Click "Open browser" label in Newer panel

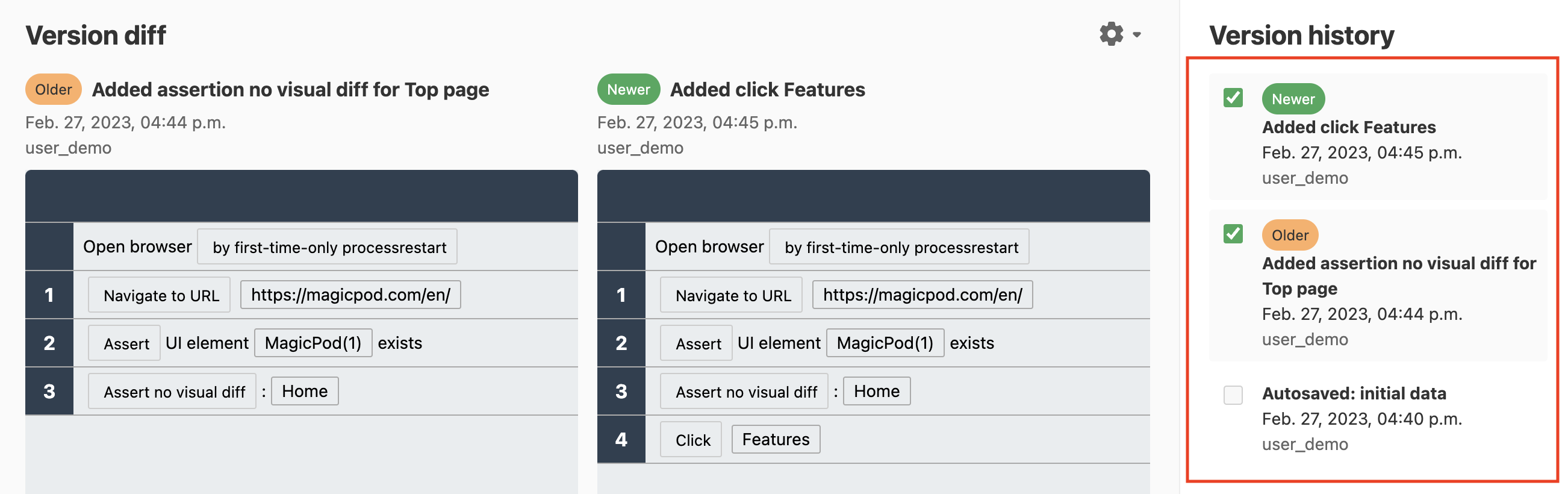tap(709, 246)
